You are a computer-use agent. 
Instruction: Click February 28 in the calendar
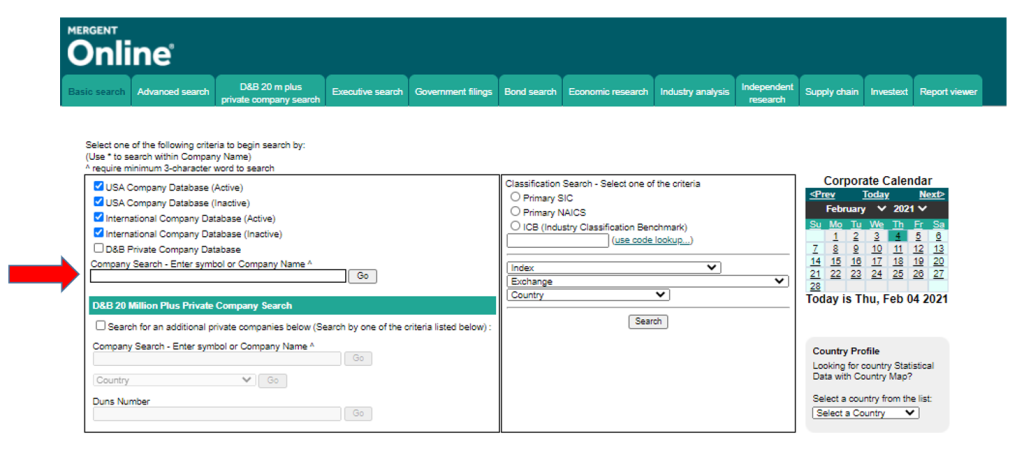(815, 287)
